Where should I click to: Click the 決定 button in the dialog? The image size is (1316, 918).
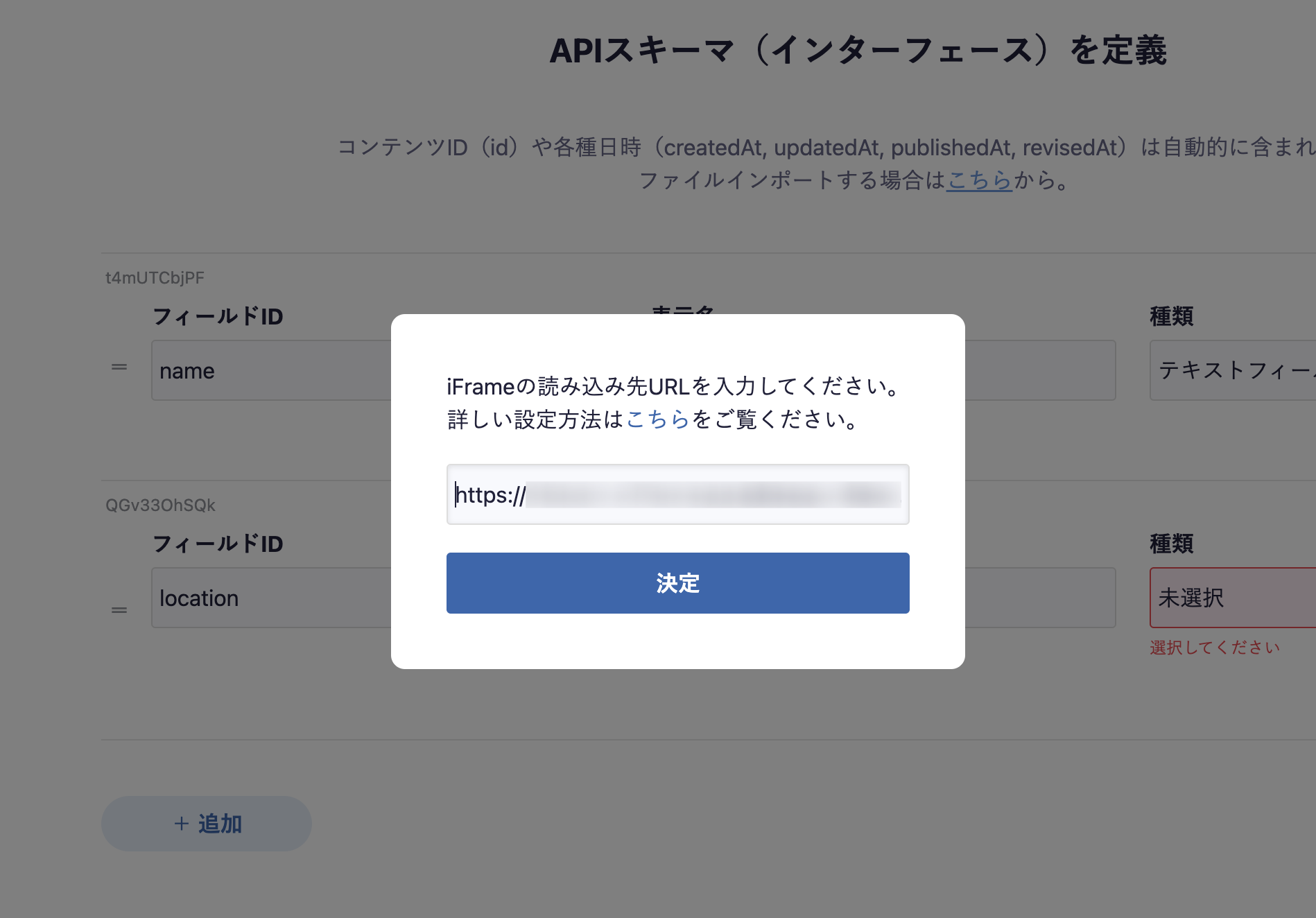677,583
